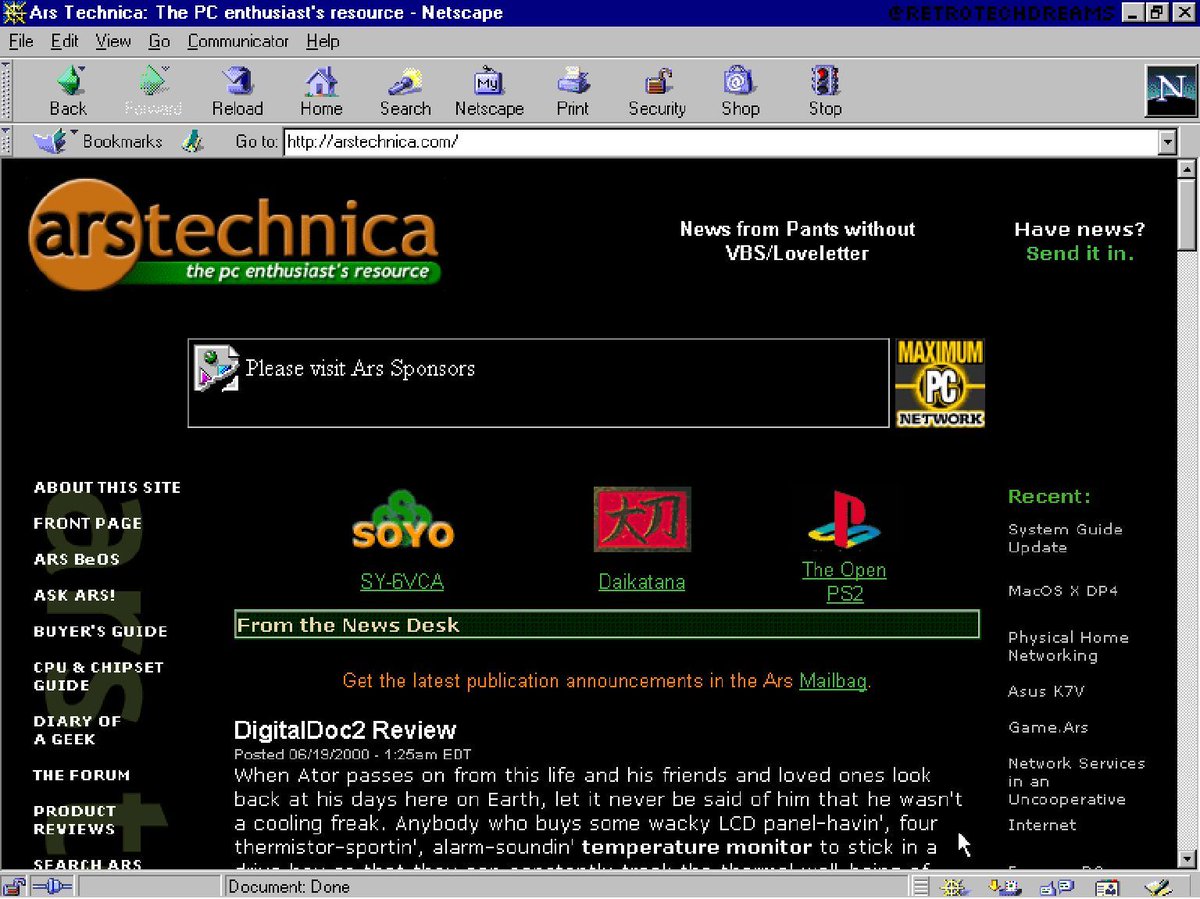This screenshot has height=899, width=1200.
Task: Open System Guide Update recent item
Action: tap(1065, 538)
